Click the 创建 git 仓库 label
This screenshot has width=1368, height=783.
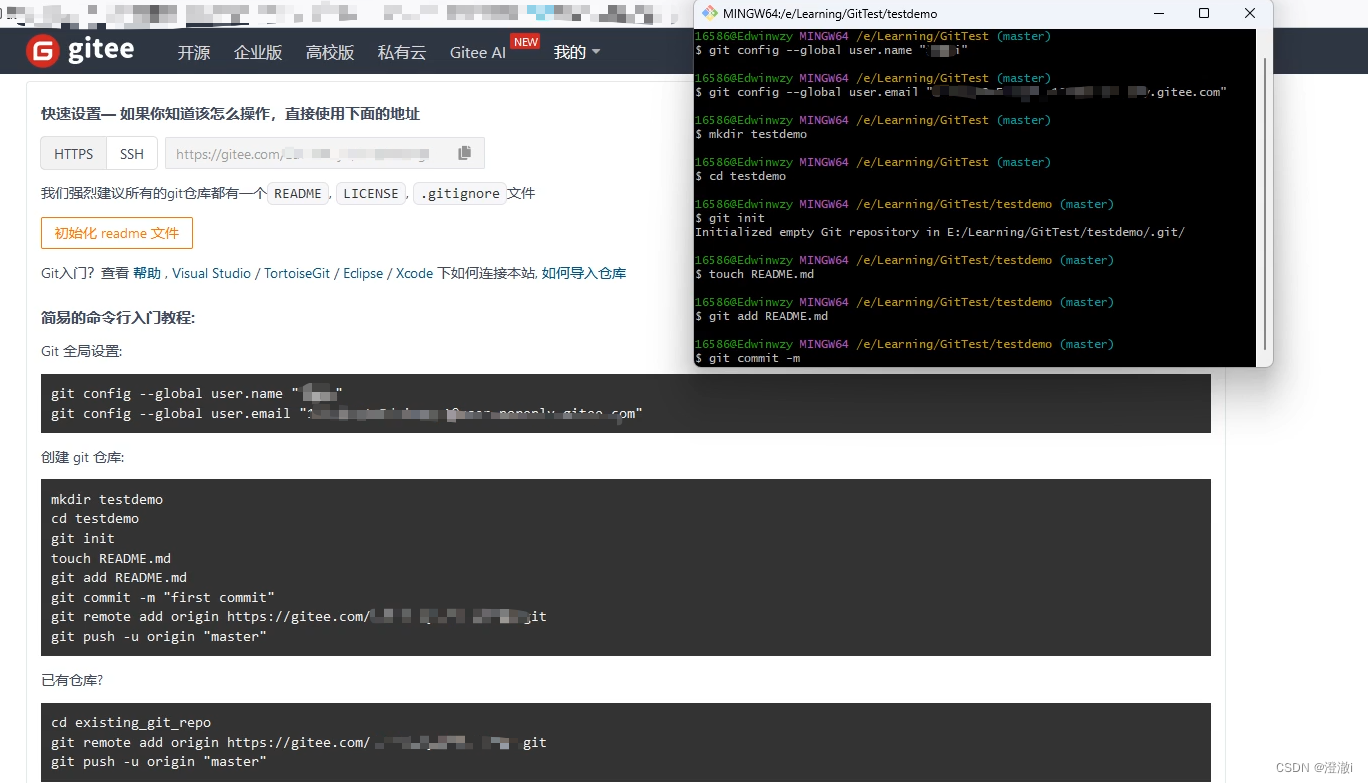pos(82,457)
